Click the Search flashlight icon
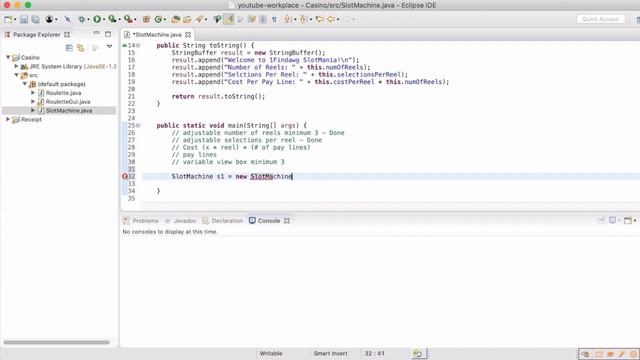Screen dimensions: 640x360 click(x=199, y=19)
